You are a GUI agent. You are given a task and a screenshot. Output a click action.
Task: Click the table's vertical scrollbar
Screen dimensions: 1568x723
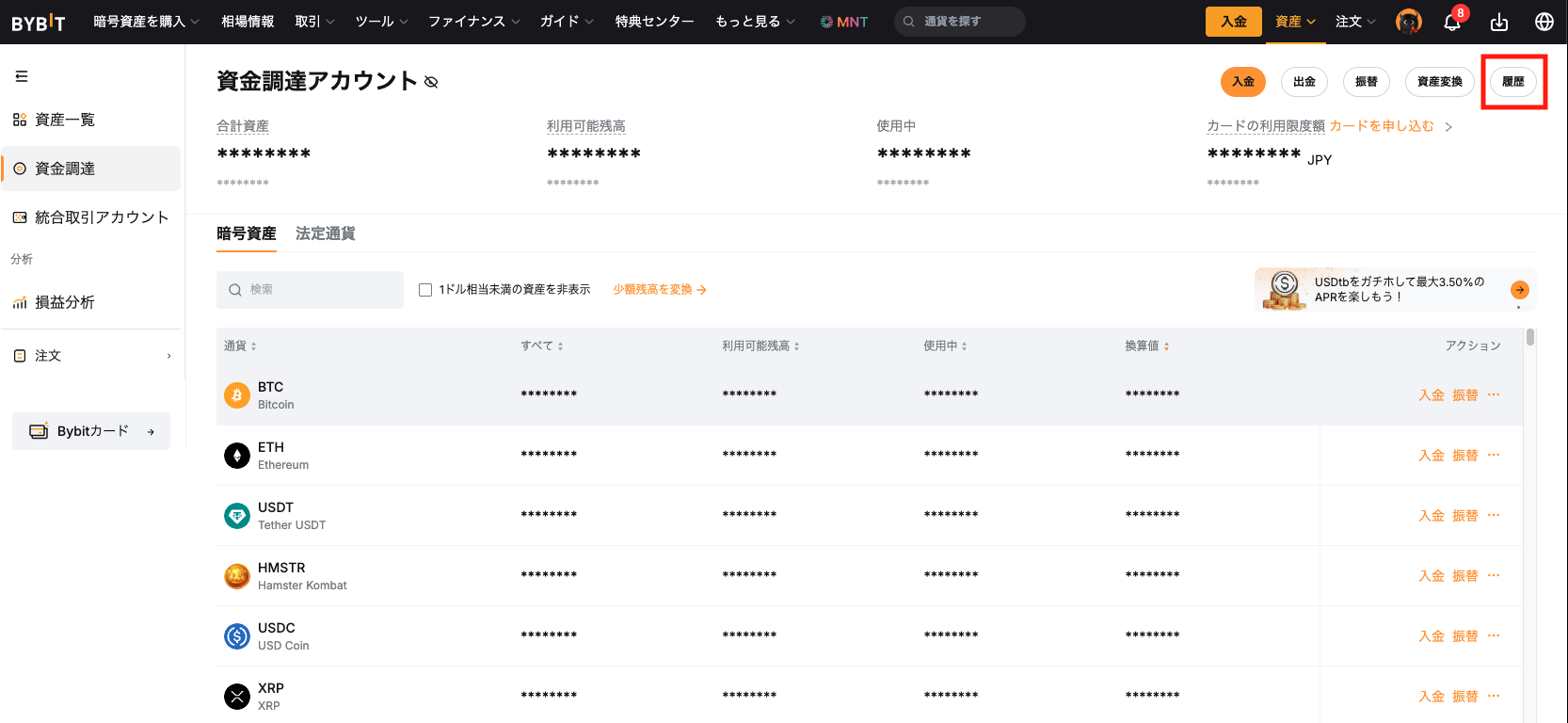point(1530,337)
